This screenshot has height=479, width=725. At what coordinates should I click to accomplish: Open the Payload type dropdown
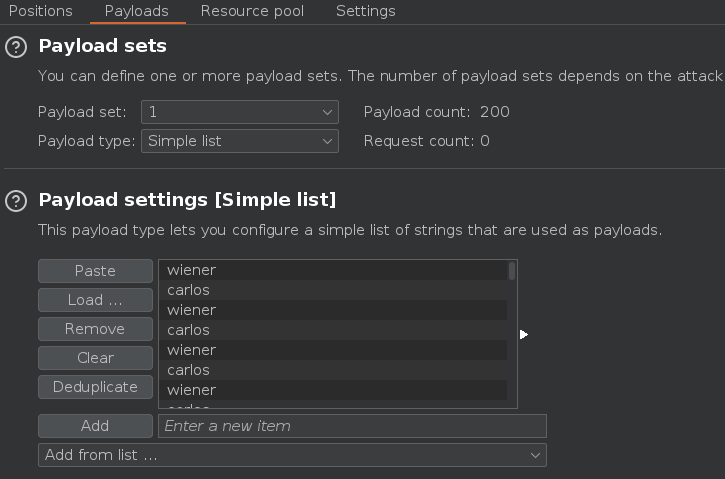(240, 141)
